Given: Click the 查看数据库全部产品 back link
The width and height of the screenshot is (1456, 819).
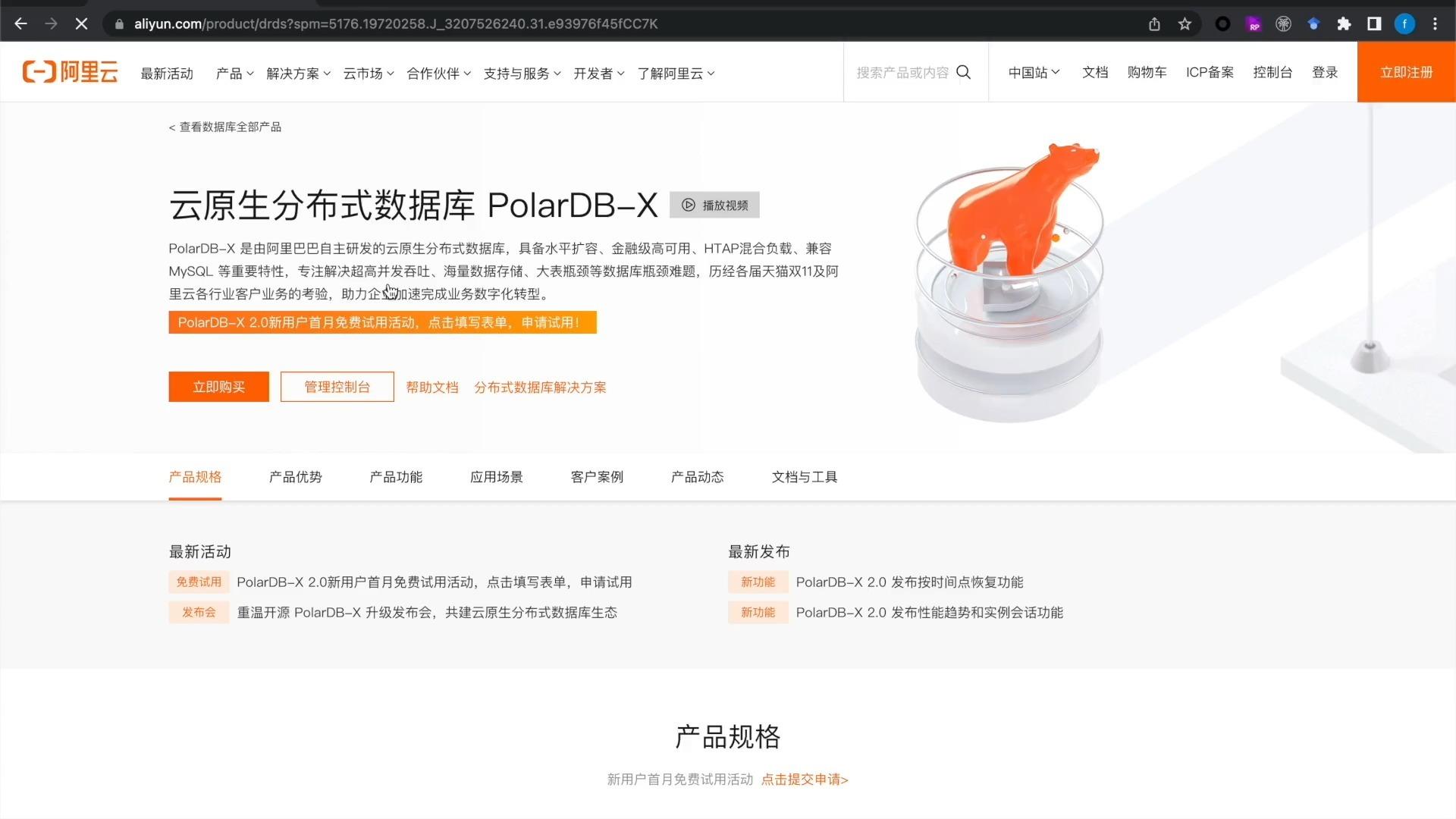Looking at the screenshot, I should [x=225, y=127].
